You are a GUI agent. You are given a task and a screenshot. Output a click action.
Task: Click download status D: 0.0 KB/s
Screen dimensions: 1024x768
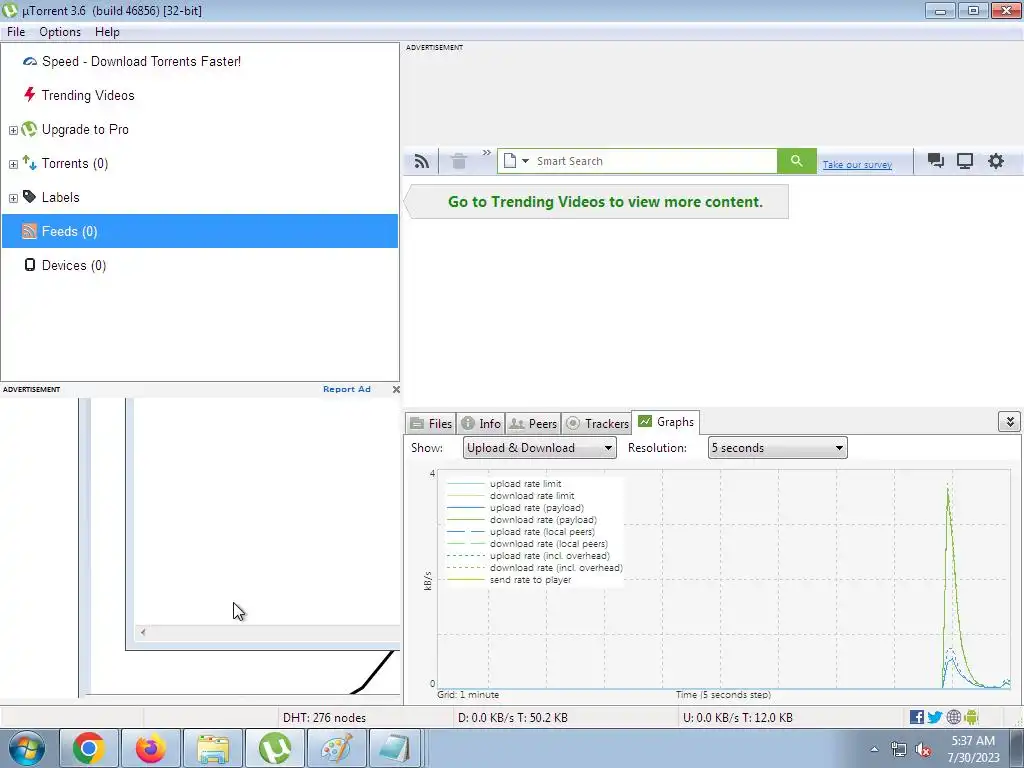tap(513, 718)
